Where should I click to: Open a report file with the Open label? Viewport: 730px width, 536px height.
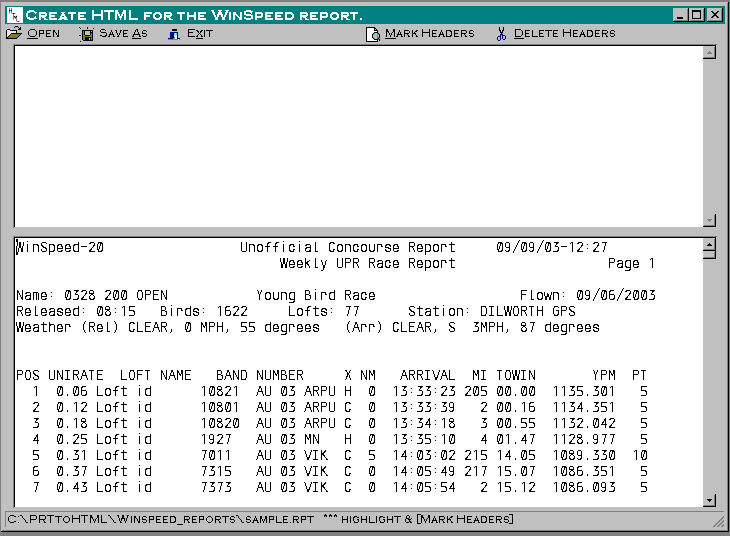(43, 34)
